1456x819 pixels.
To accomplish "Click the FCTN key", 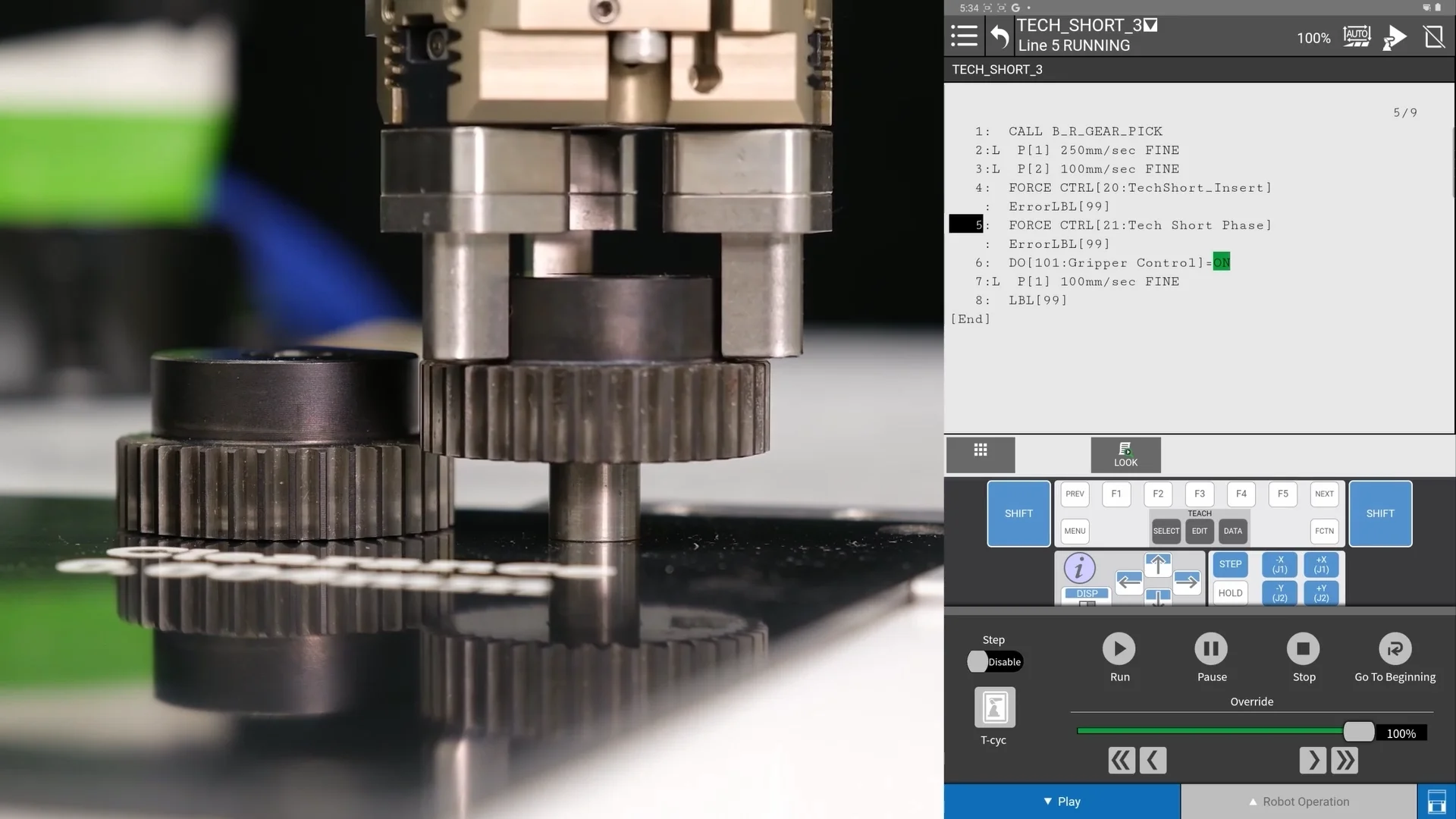I will click(1324, 531).
